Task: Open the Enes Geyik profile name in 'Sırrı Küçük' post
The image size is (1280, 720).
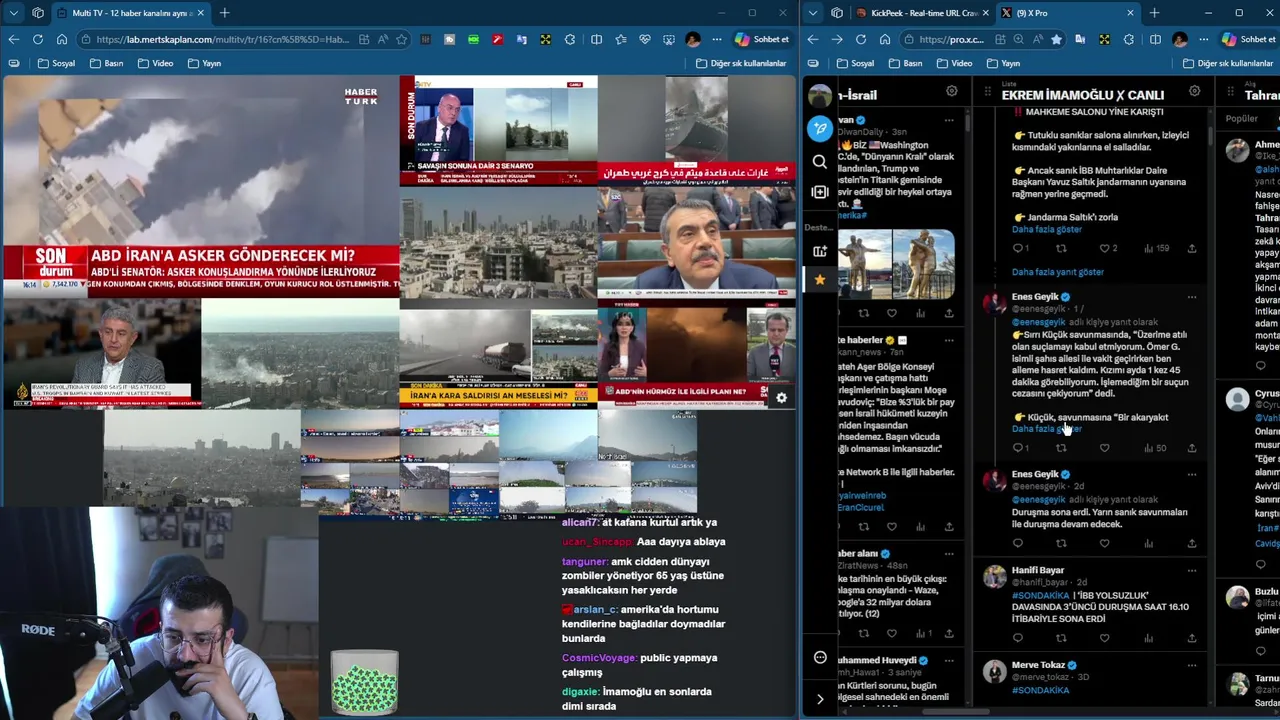Action: pos(1035,297)
